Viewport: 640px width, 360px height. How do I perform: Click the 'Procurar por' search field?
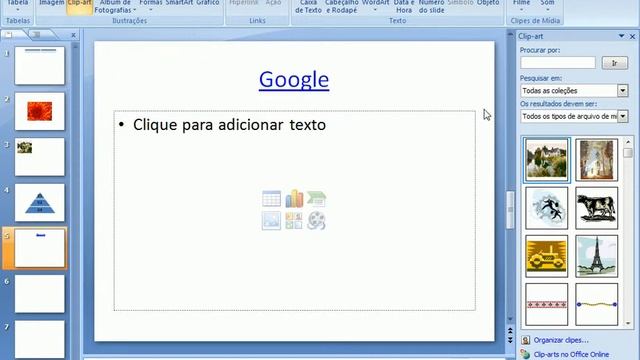point(558,63)
